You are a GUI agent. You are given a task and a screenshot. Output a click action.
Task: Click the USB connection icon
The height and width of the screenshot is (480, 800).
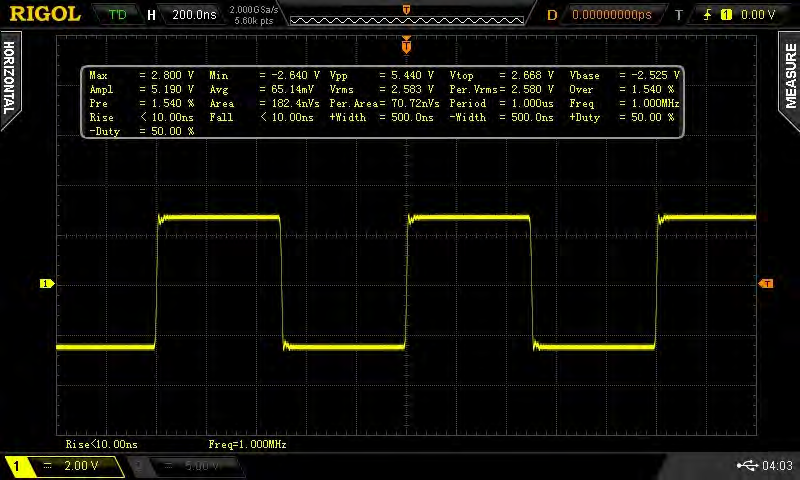point(747,465)
